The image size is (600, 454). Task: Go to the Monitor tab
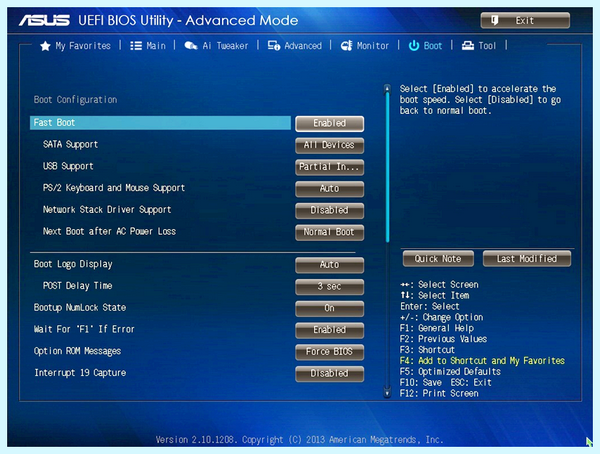coord(365,46)
